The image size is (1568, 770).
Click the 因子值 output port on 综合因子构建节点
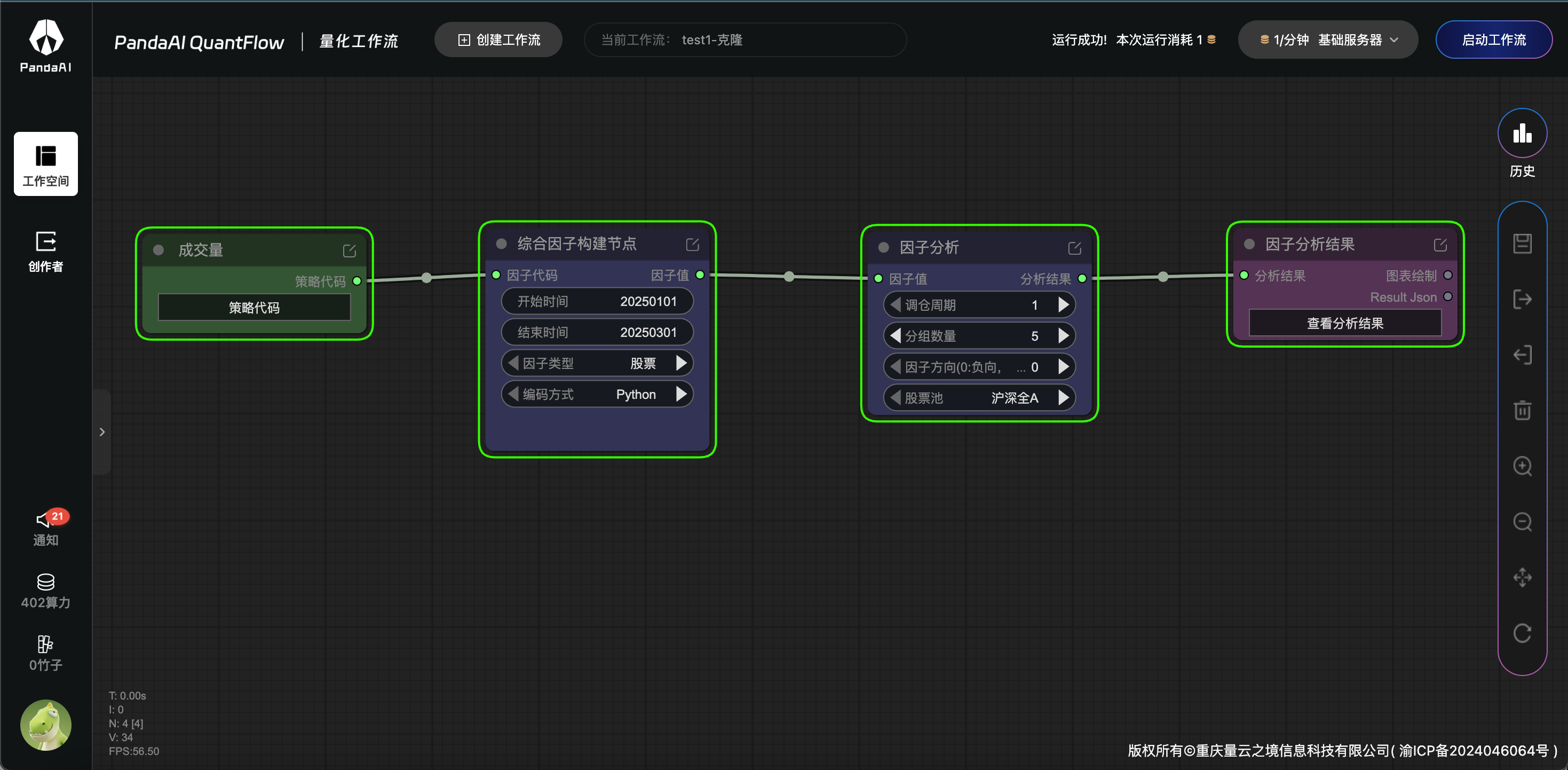pyautogui.click(x=700, y=275)
